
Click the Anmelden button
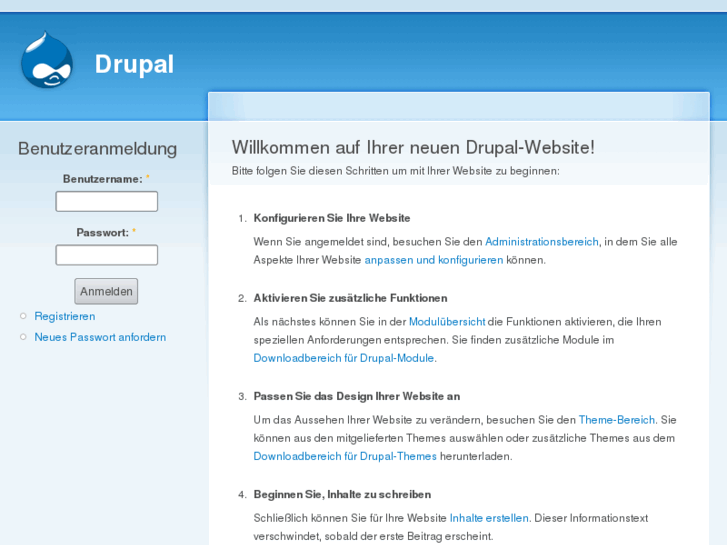click(106, 291)
